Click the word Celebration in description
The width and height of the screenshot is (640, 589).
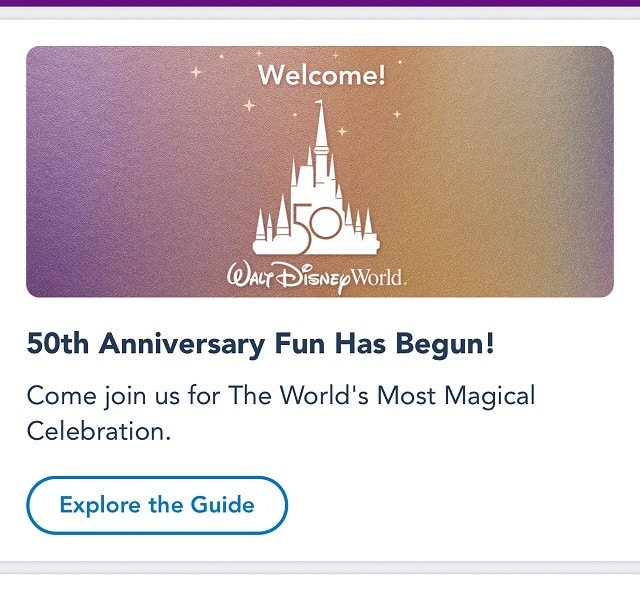tap(99, 431)
